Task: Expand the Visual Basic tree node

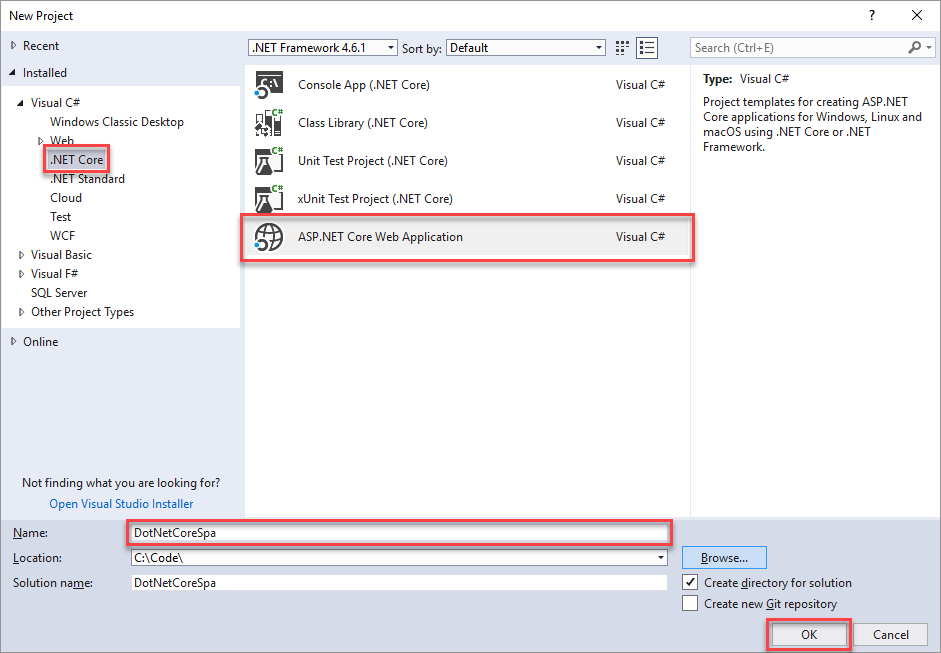Action: click(22, 255)
